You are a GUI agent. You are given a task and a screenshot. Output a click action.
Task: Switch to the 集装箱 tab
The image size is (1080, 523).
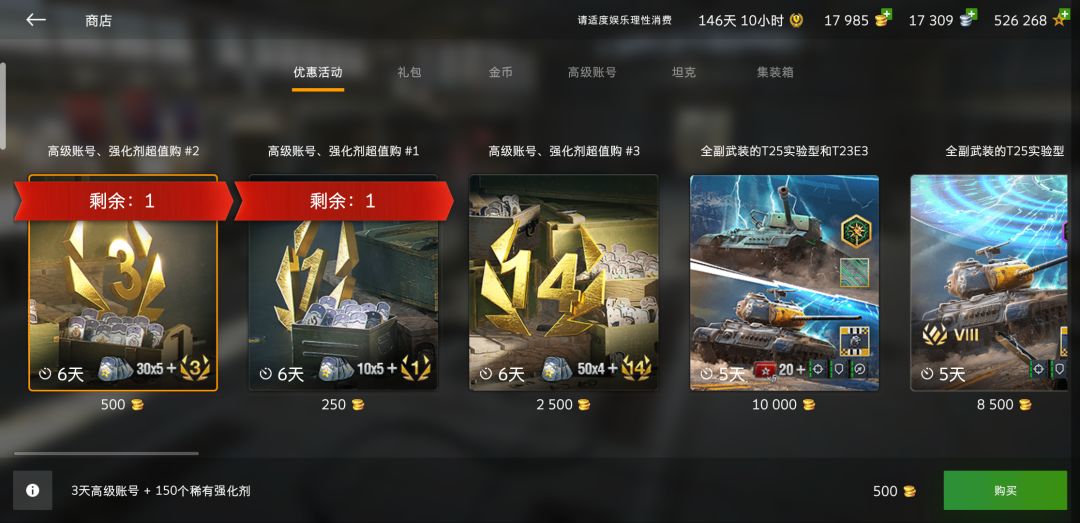click(x=775, y=72)
